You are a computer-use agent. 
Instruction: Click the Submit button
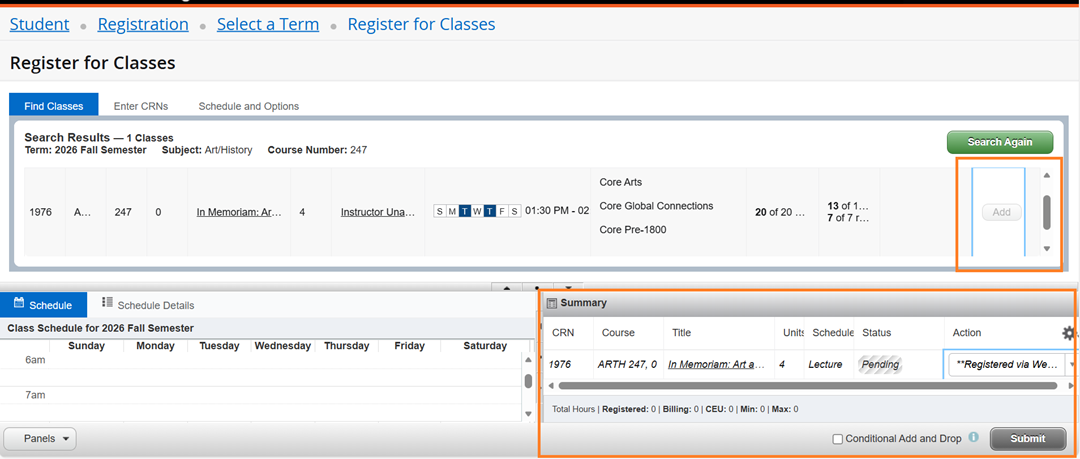click(1028, 438)
